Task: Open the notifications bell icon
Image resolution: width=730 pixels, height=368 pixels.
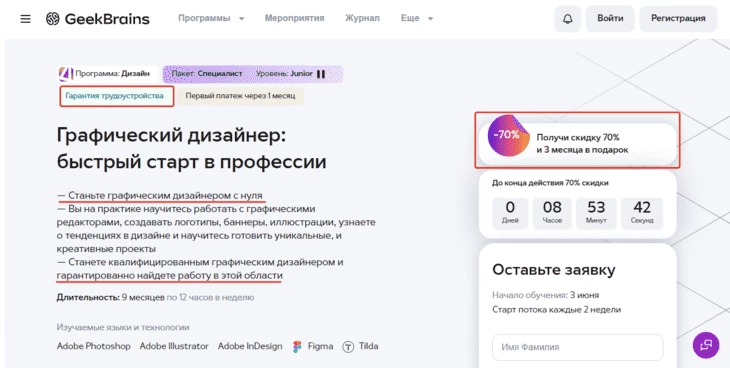Action: coord(568,19)
